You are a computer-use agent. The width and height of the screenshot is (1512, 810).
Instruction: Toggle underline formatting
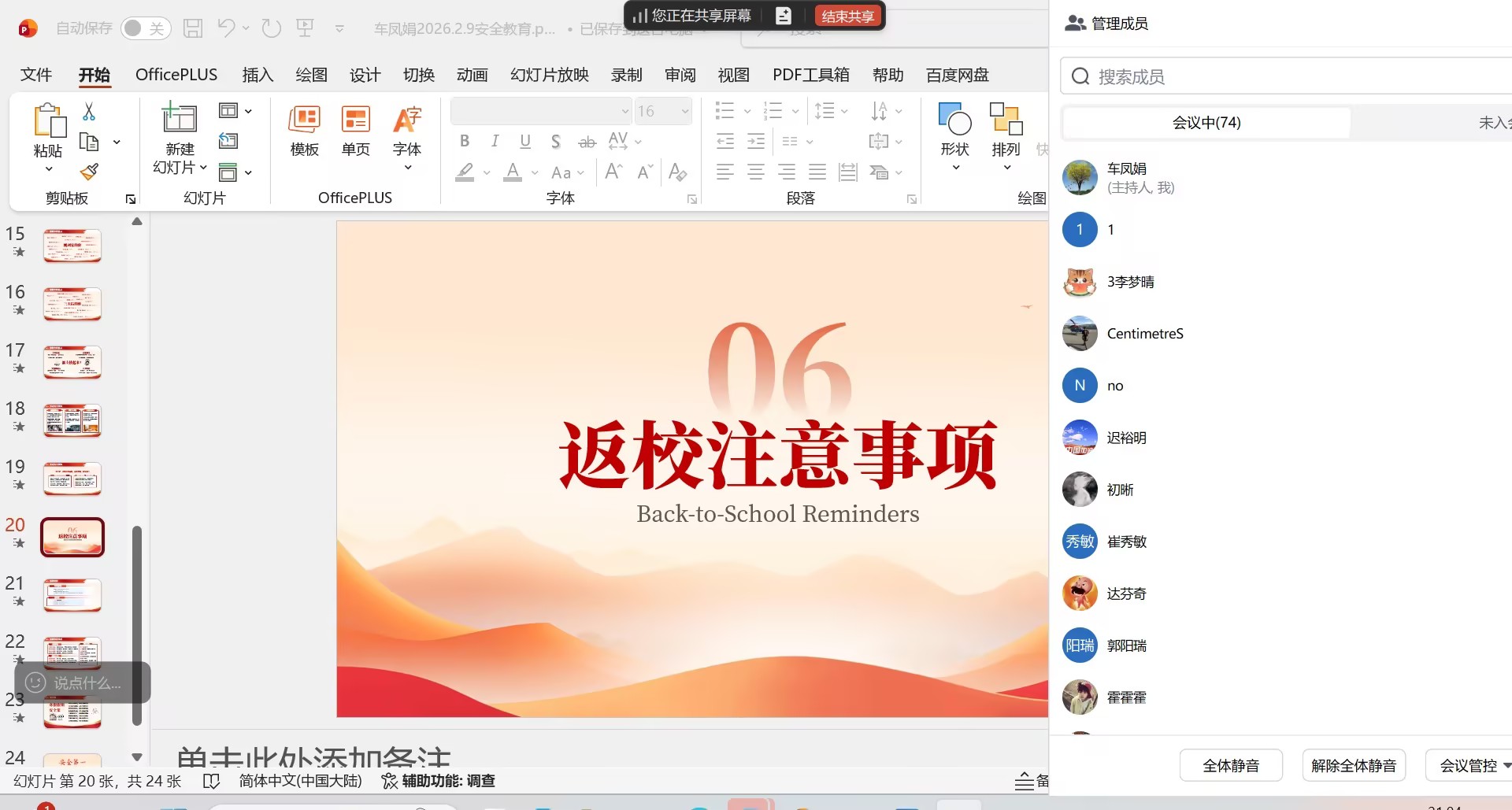(x=525, y=141)
